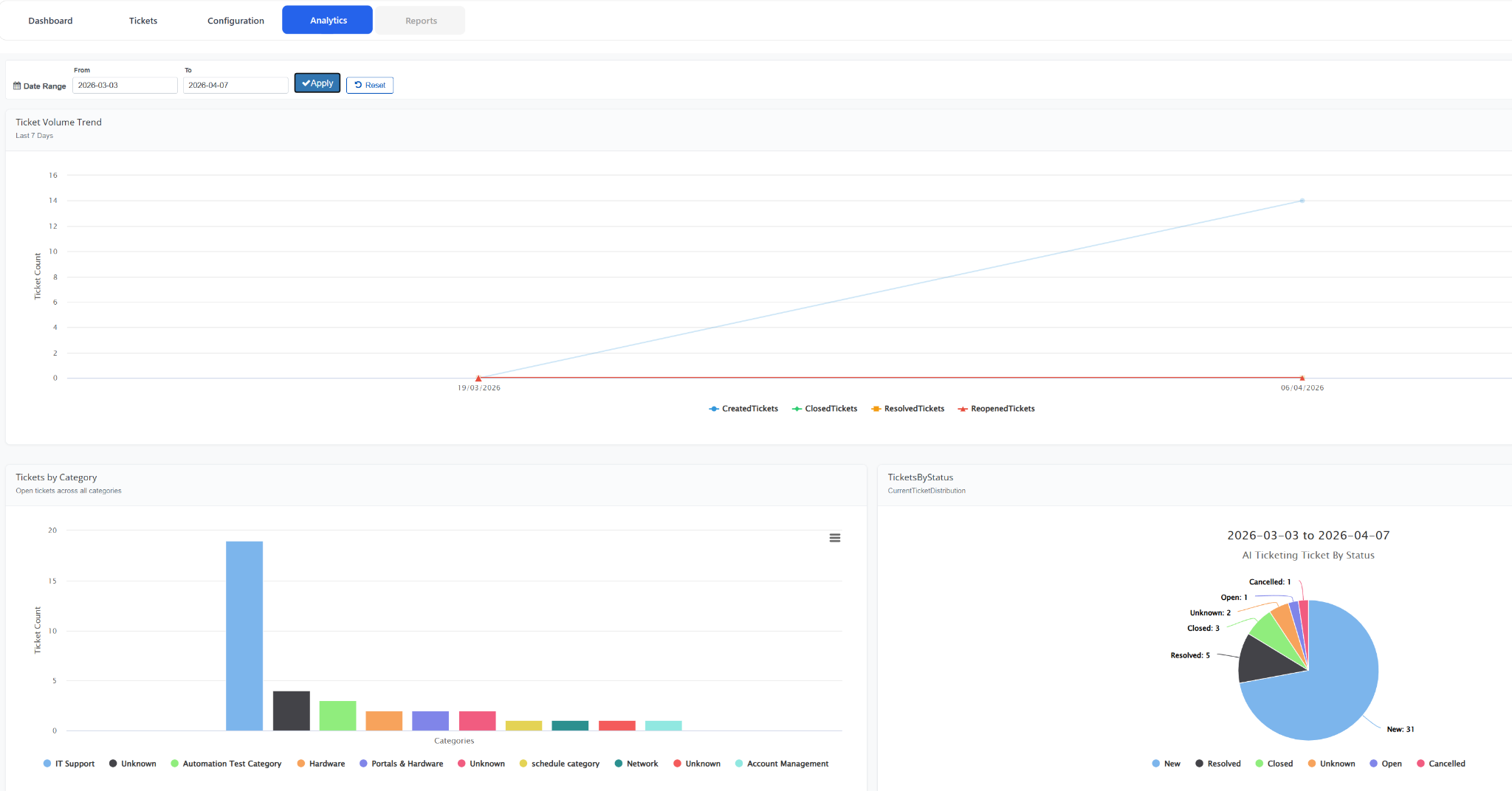Apply the selected date range

pyautogui.click(x=317, y=83)
